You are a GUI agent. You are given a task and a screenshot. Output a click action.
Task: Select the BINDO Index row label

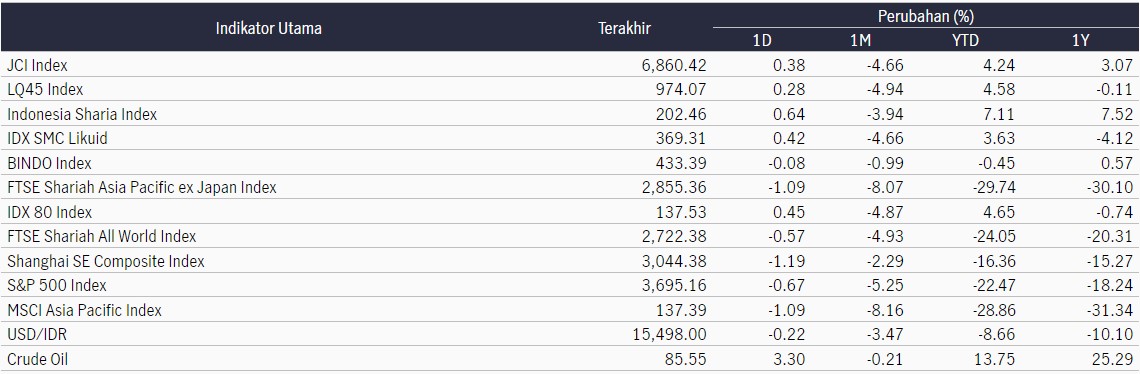coord(49,163)
